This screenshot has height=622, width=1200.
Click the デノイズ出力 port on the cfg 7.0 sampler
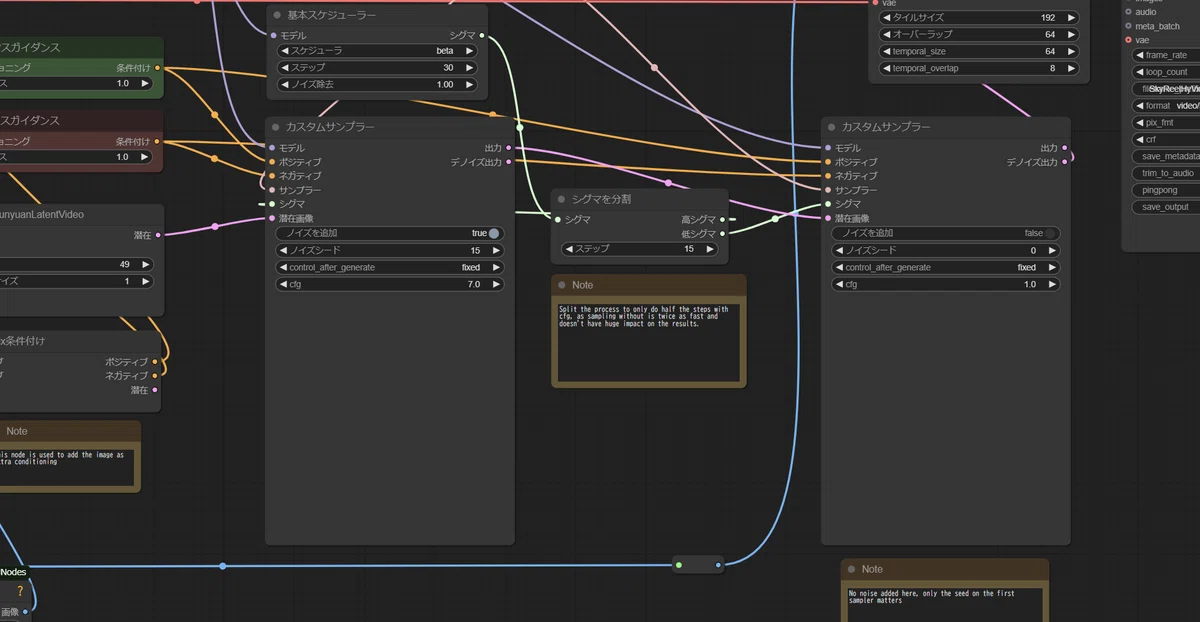click(508, 162)
